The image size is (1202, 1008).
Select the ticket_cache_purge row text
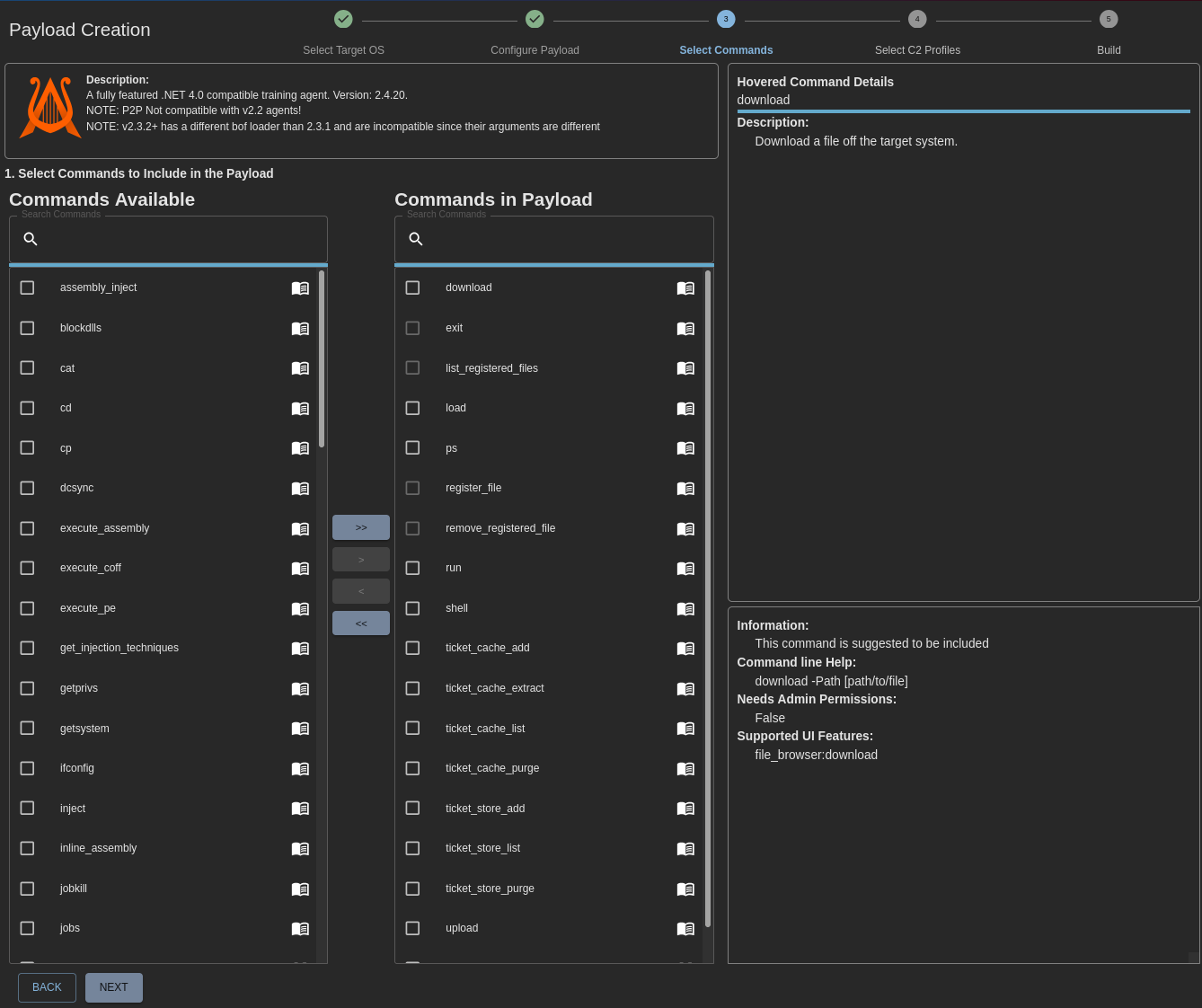(492, 768)
